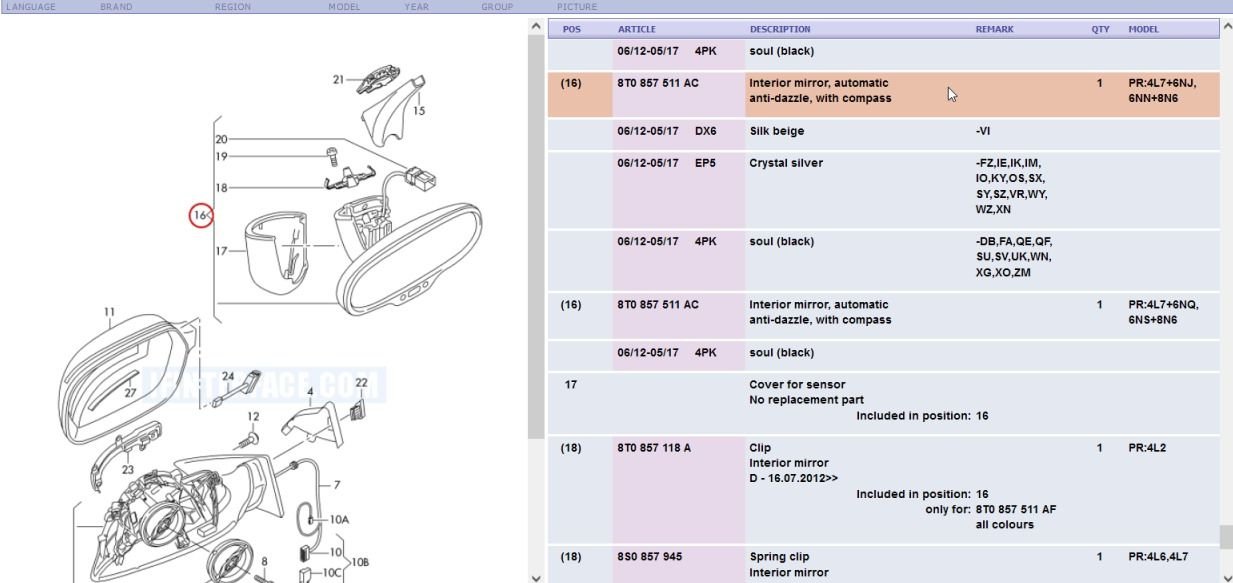Click part number 27 on the mirror glass
1233x583 pixels.
(130, 393)
